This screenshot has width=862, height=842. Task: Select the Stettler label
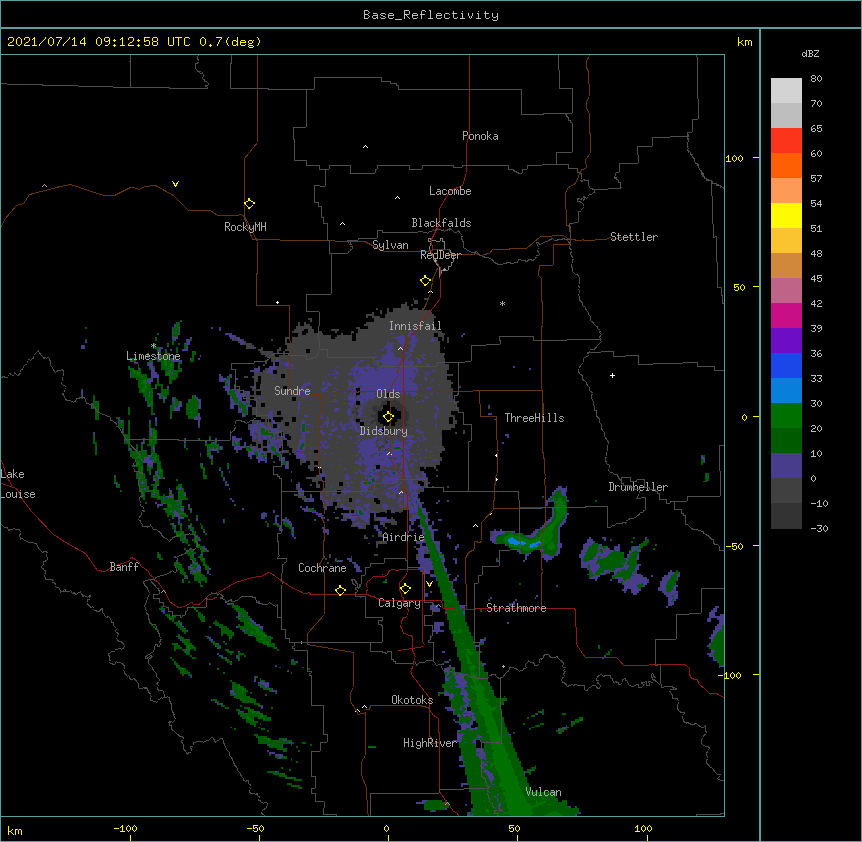pos(634,237)
